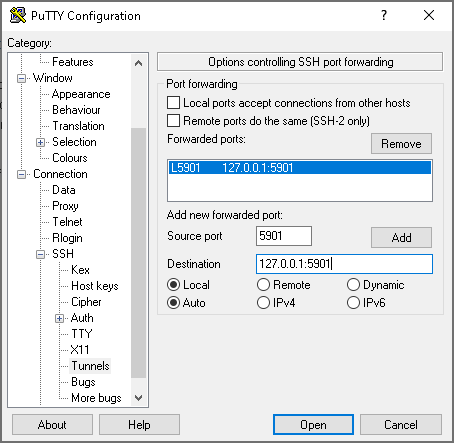Select the L5901 127.0.0.1:5901 forwarded entry

click(x=300, y=168)
